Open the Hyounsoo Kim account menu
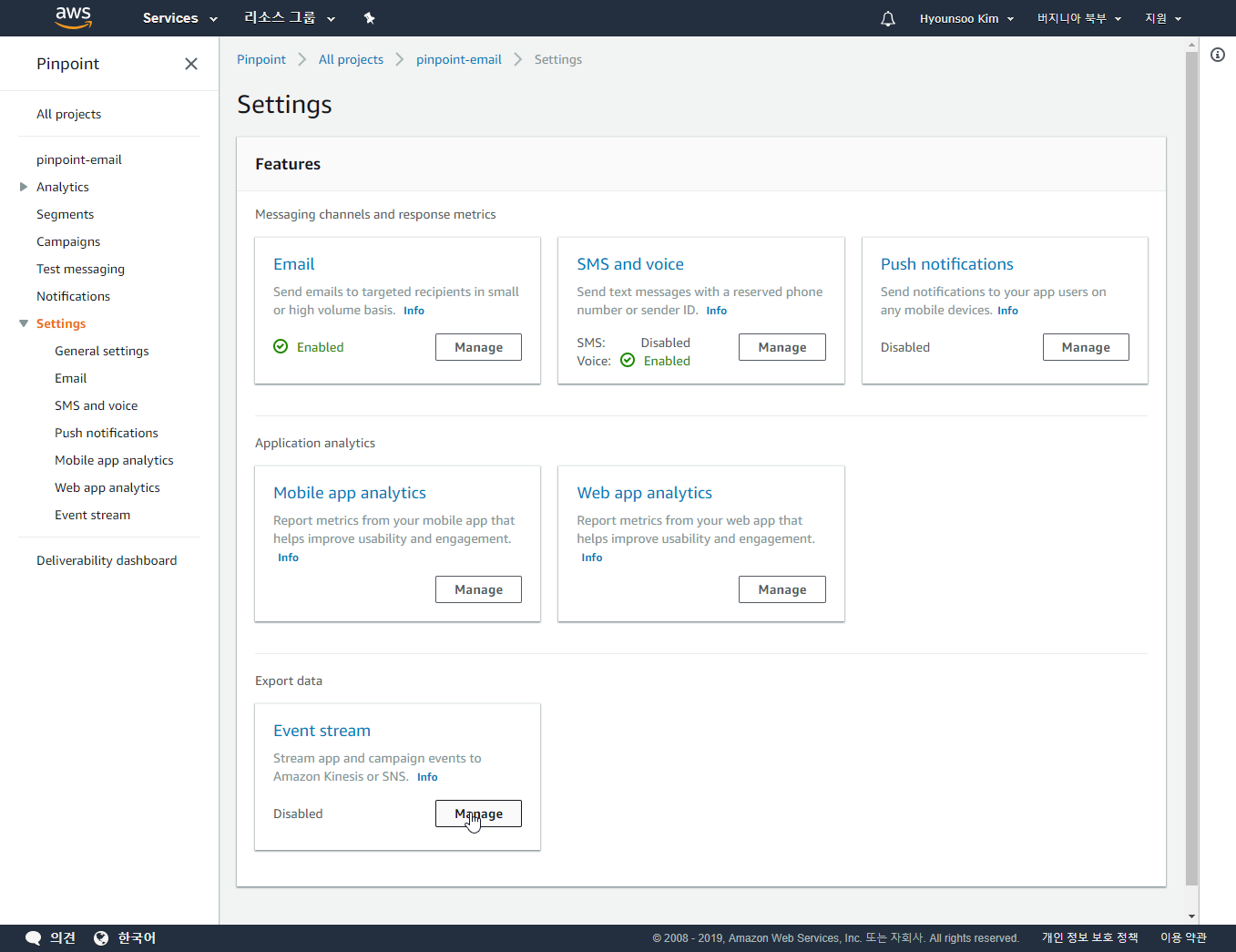 pyautogui.click(x=966, y=18)
